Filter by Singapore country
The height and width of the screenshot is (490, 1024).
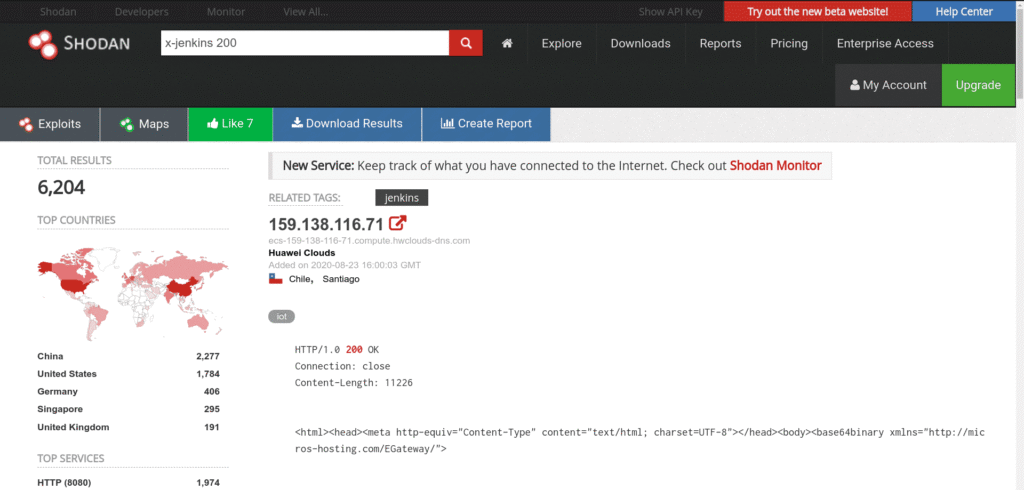pyautogui.click(x=60, y=409)
